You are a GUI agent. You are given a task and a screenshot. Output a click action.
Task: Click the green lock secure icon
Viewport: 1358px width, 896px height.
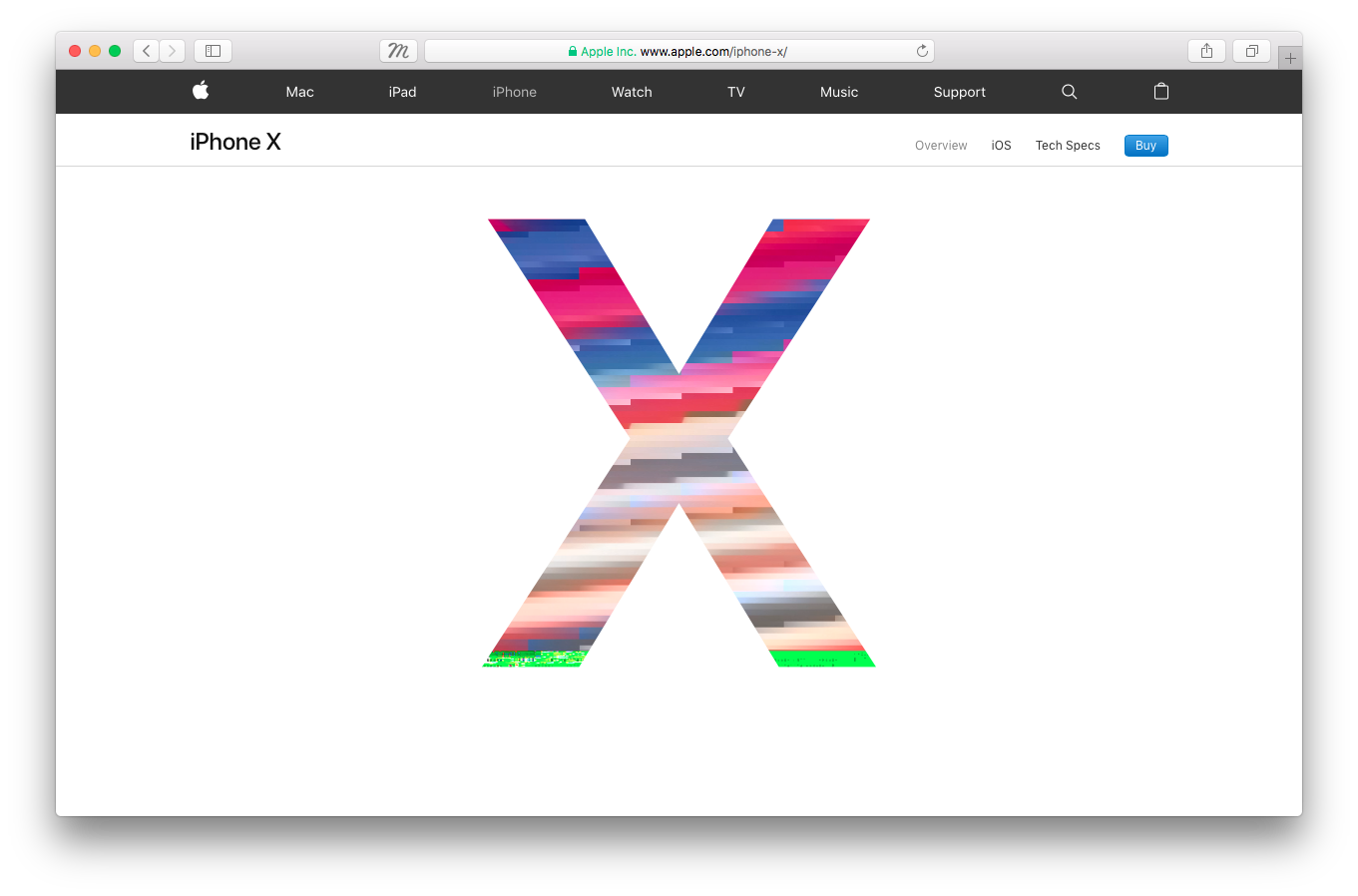[573, 51]
